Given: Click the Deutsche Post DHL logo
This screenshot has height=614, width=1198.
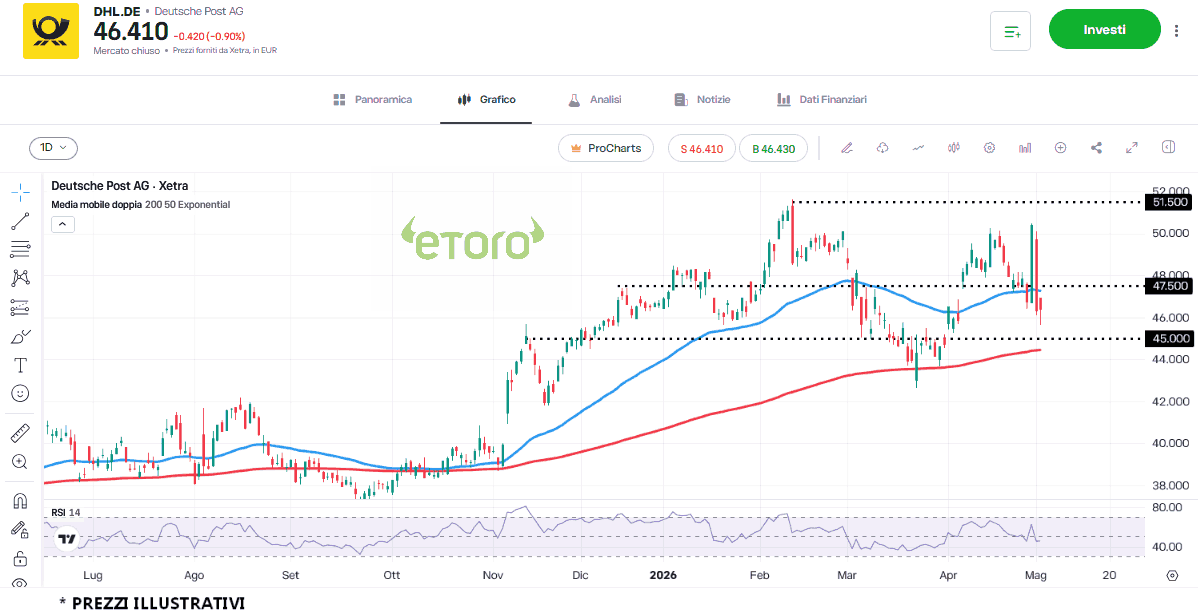Looking at the screenshot, I should 51,31.
